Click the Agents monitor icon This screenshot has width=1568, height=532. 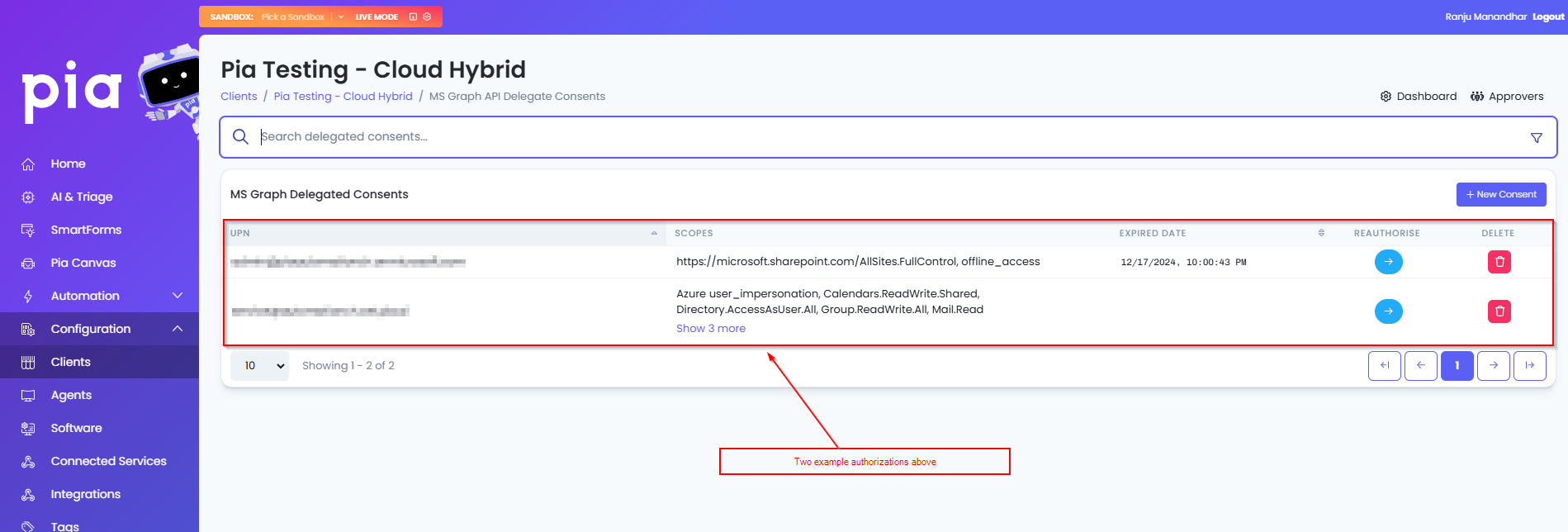click(x=28, y=396)
